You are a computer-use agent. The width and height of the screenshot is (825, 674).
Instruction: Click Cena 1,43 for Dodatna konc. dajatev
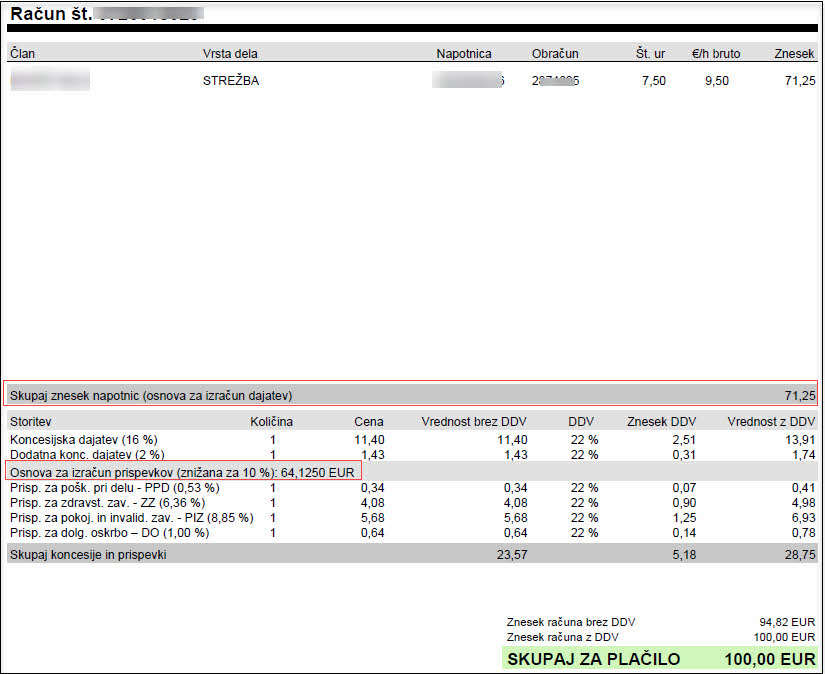point(373,455)
